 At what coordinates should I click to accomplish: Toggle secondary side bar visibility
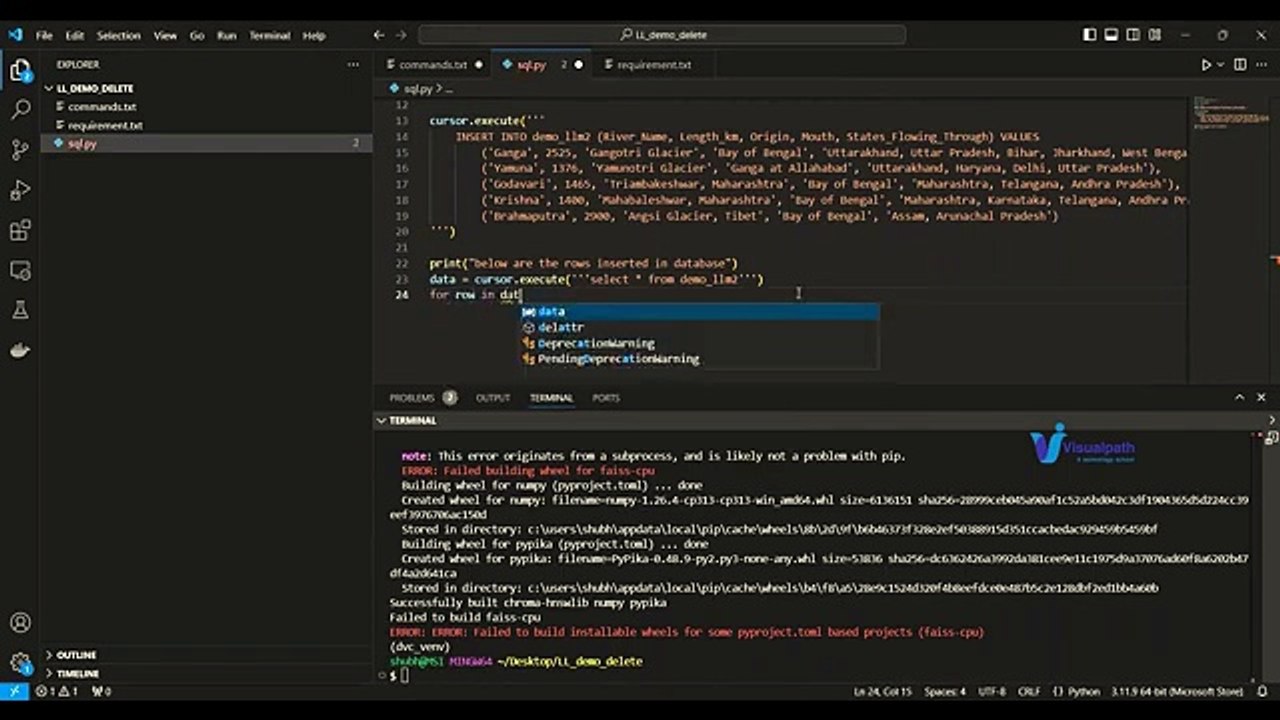pos(1133,35)
